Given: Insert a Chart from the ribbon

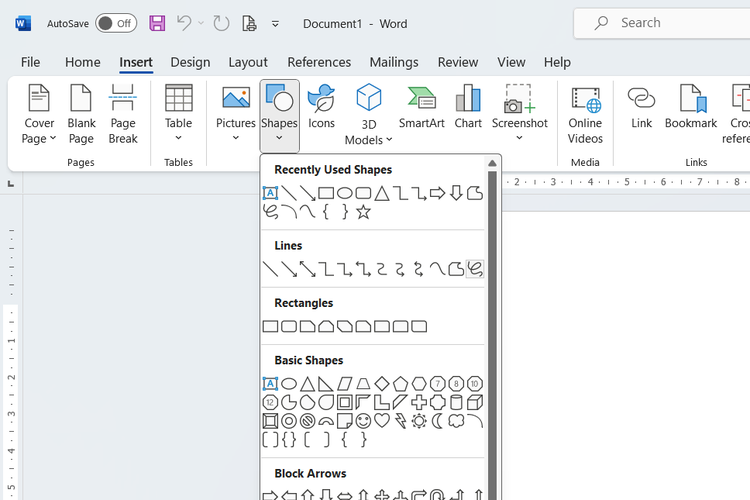Looking at the screenshot, I should click(468, 108).
